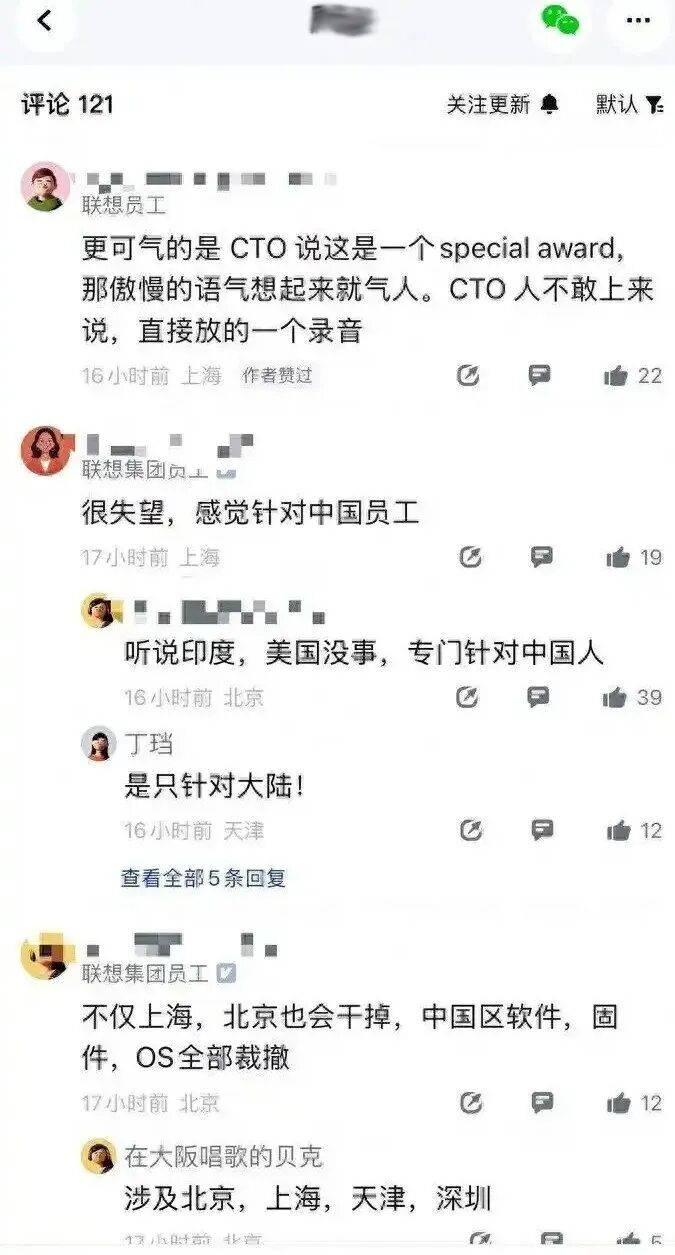Go back with the top-left arrow
The image size is (675, 1255).
click(x=44, y=21)
